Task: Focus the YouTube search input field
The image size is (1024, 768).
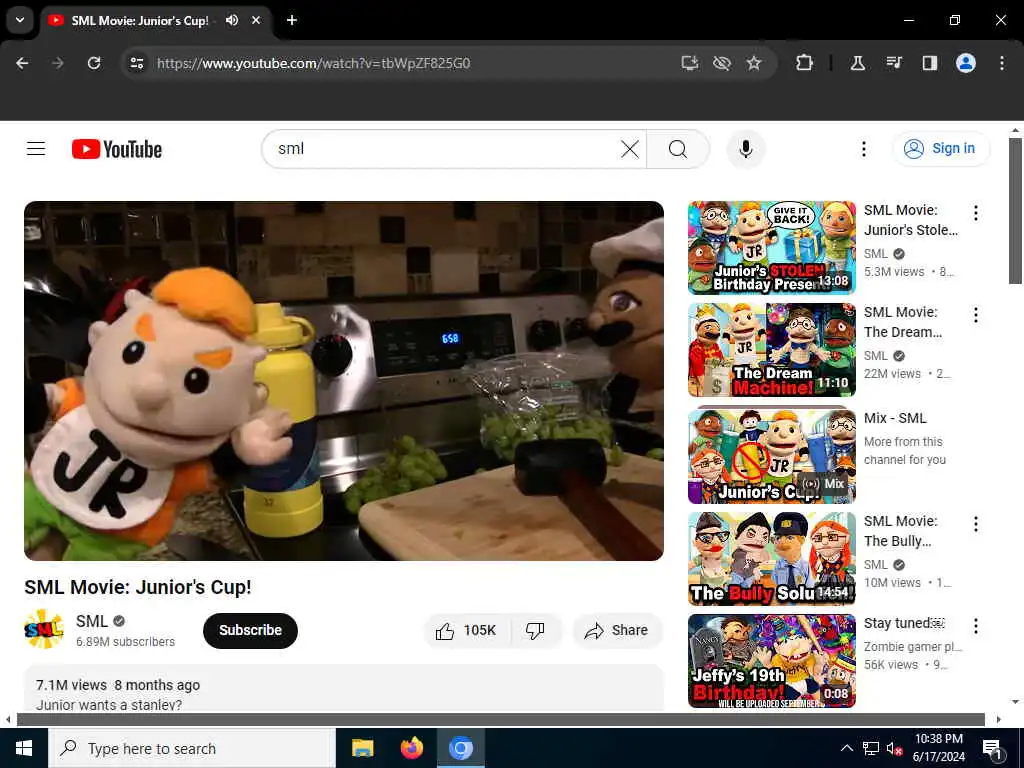Action: click(447, 149)
